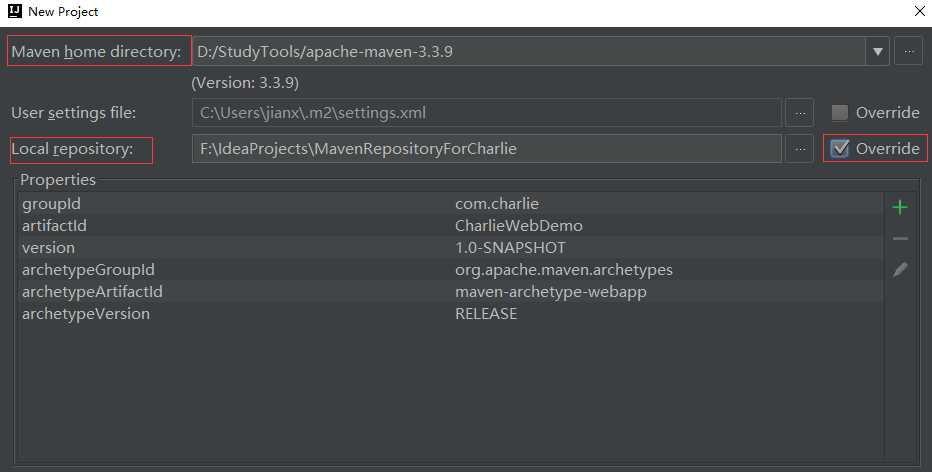Viewport: 932px width, 472px height.
Task: Browse for User settings file
Action: (x=799, y=113)
